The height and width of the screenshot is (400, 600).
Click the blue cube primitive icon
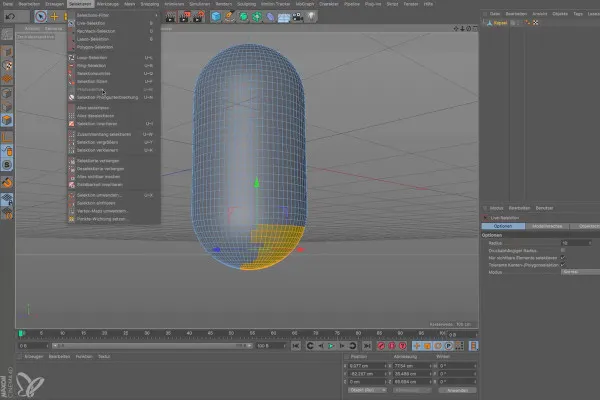click(216, 16)
